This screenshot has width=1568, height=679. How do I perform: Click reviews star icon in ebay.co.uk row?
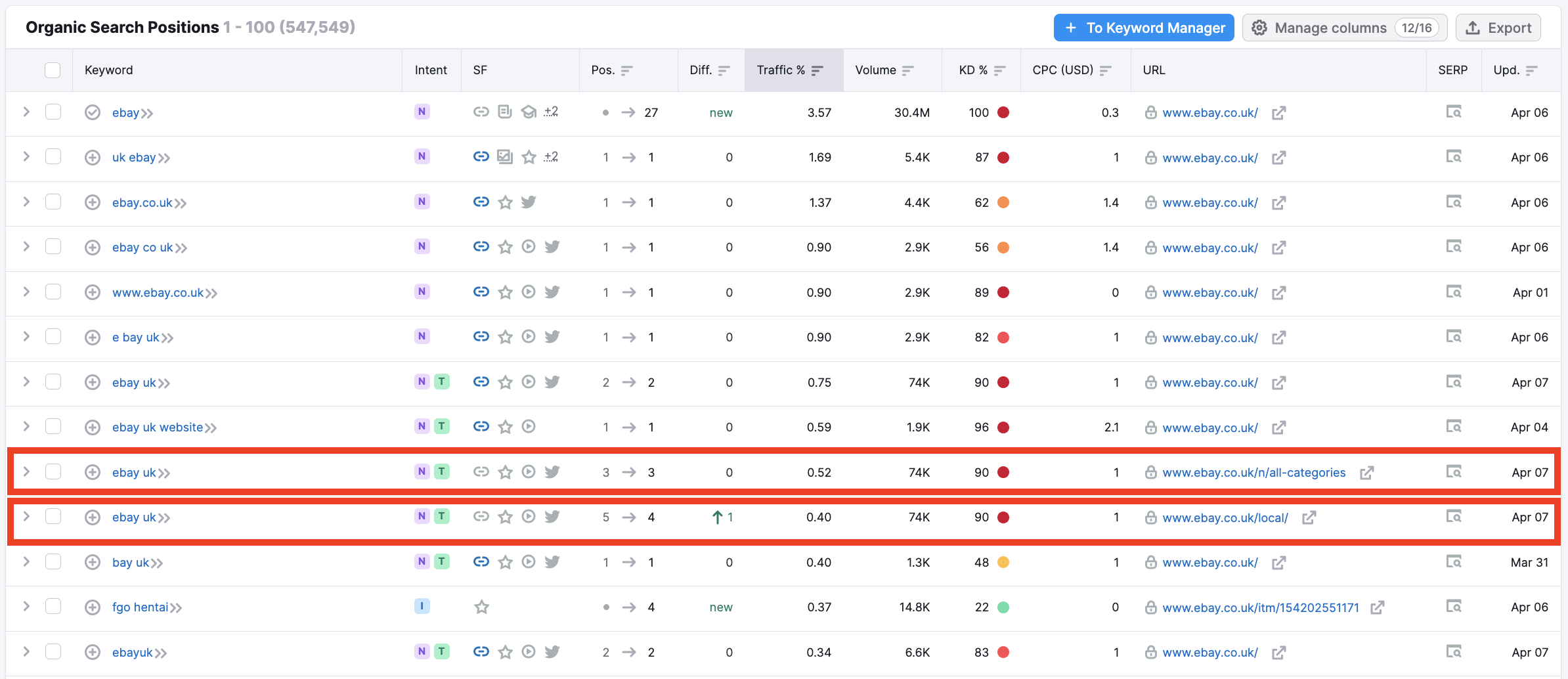point(505,202)
